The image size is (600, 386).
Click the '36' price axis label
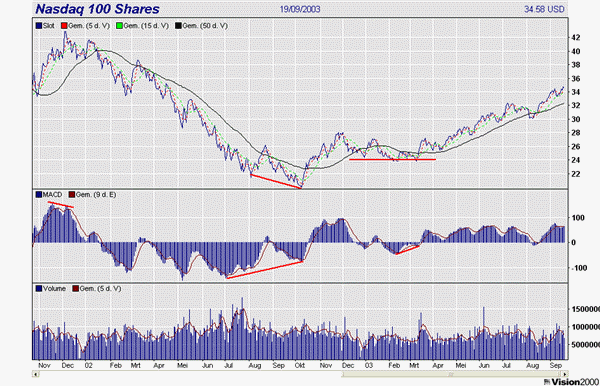tap(576, 79)
